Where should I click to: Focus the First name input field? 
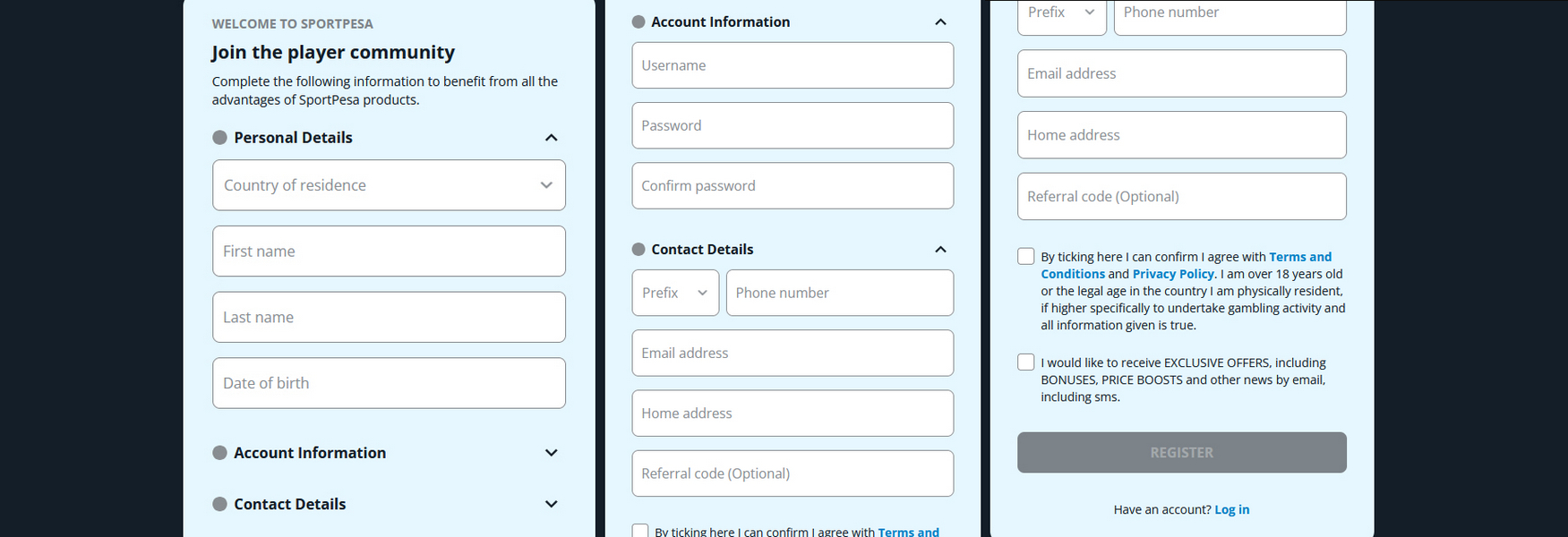click(x=389, y=251)
